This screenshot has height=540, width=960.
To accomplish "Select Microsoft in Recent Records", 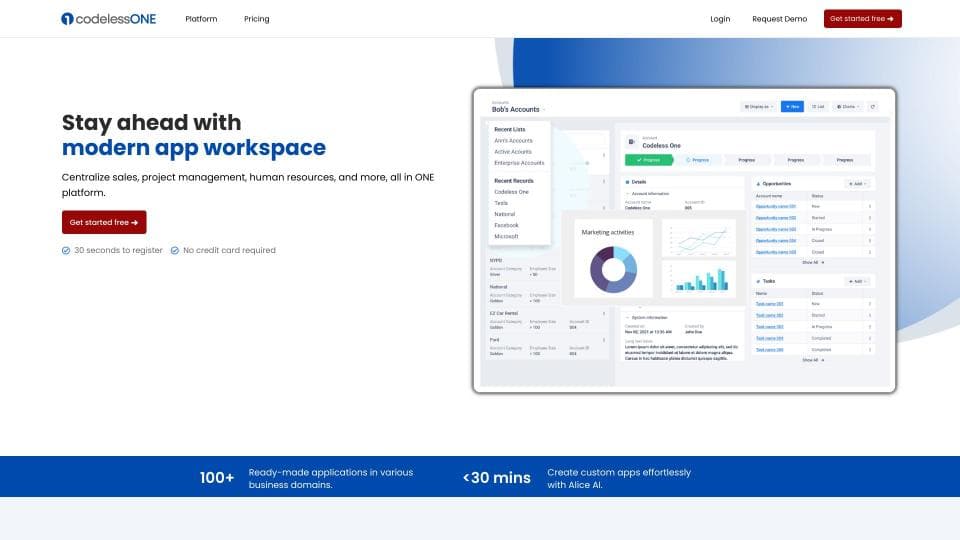I will [x=506, y=236].
